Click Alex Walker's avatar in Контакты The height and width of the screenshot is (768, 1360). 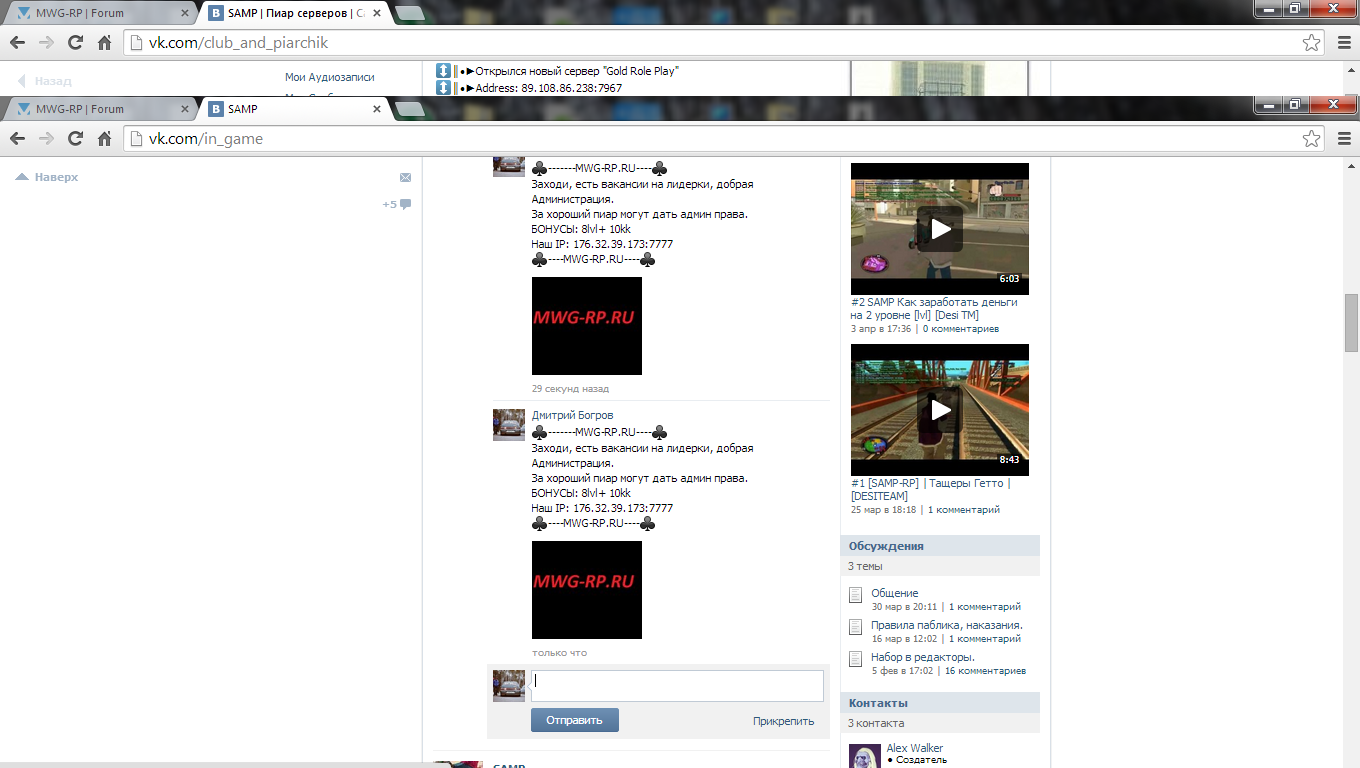[x=865, y=756]
